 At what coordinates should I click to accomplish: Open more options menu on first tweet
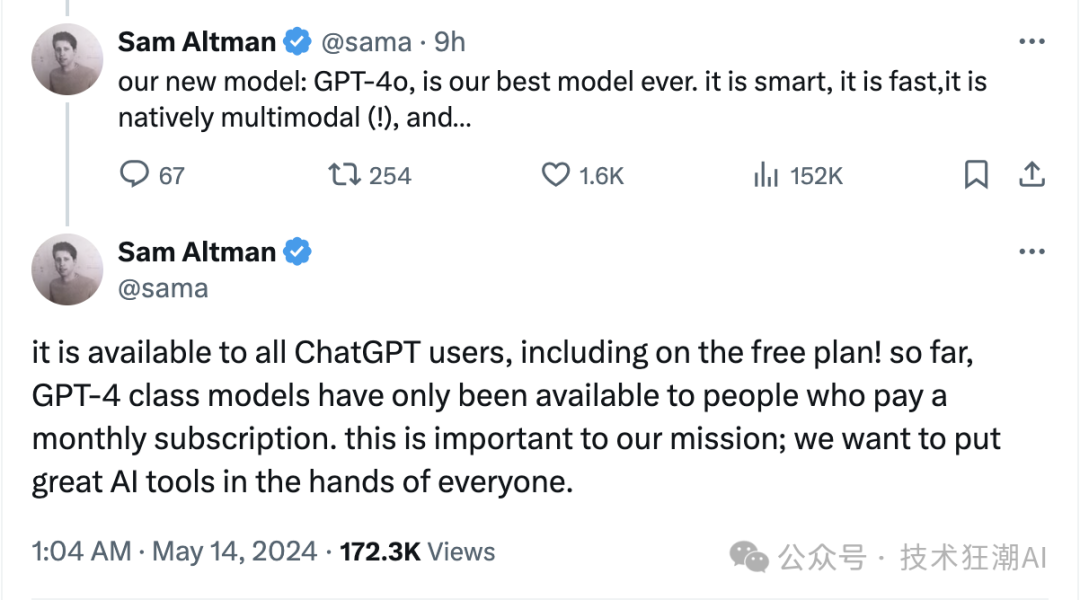[x=1031, y=42]
